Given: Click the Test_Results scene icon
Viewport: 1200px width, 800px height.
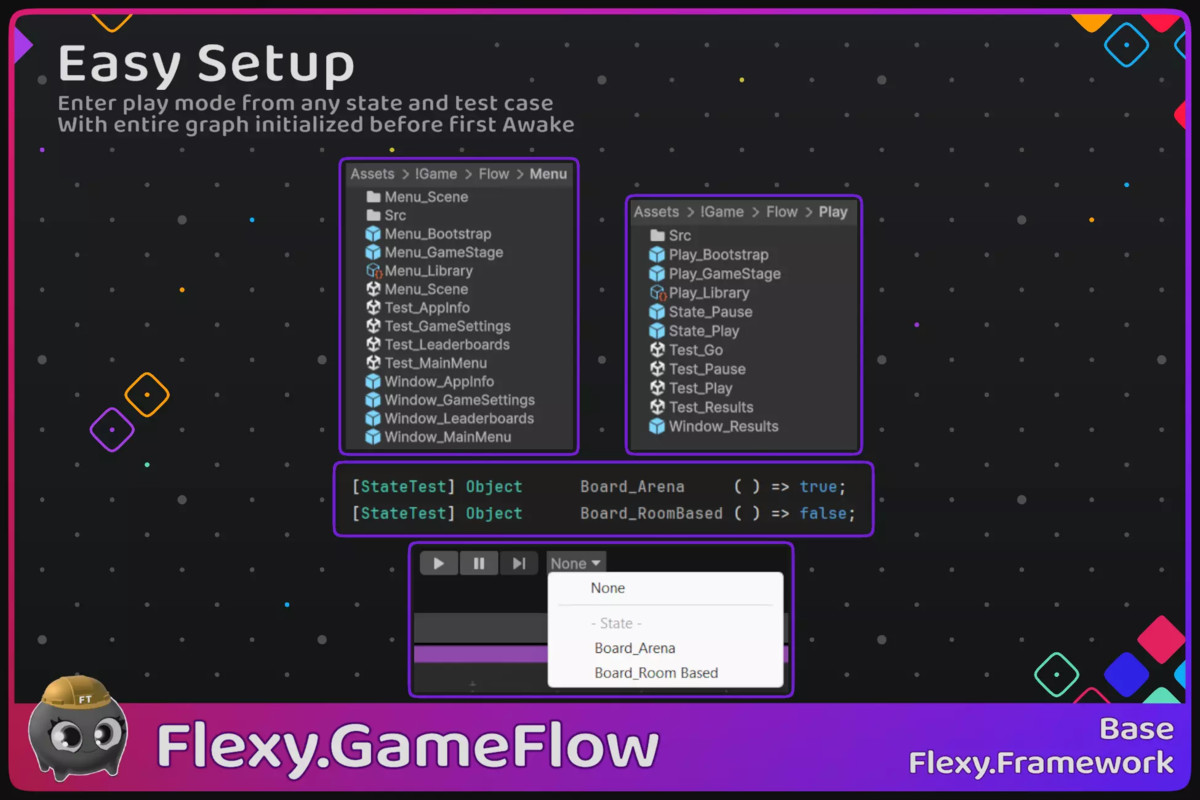Looking at the screenshot, I should point(657,407).
